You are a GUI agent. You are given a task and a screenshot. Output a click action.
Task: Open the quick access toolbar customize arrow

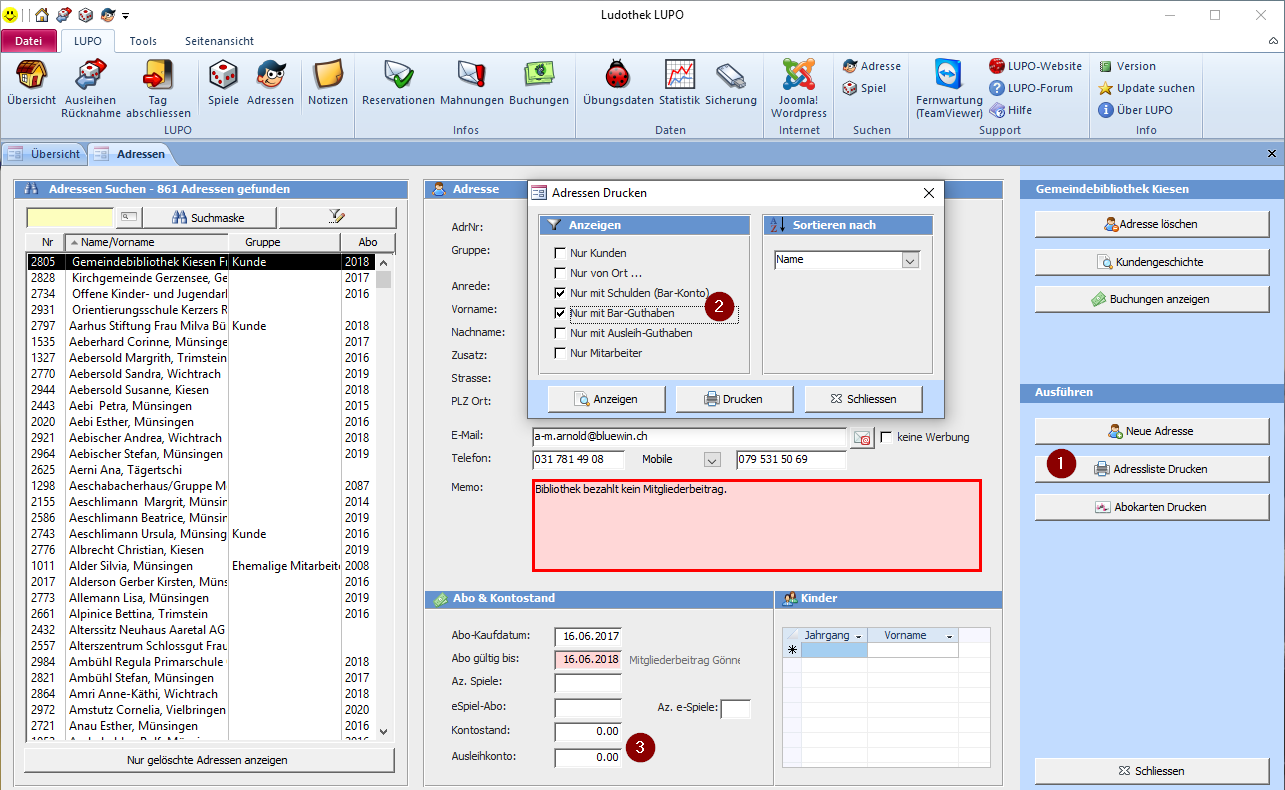(x=125, y=16)
